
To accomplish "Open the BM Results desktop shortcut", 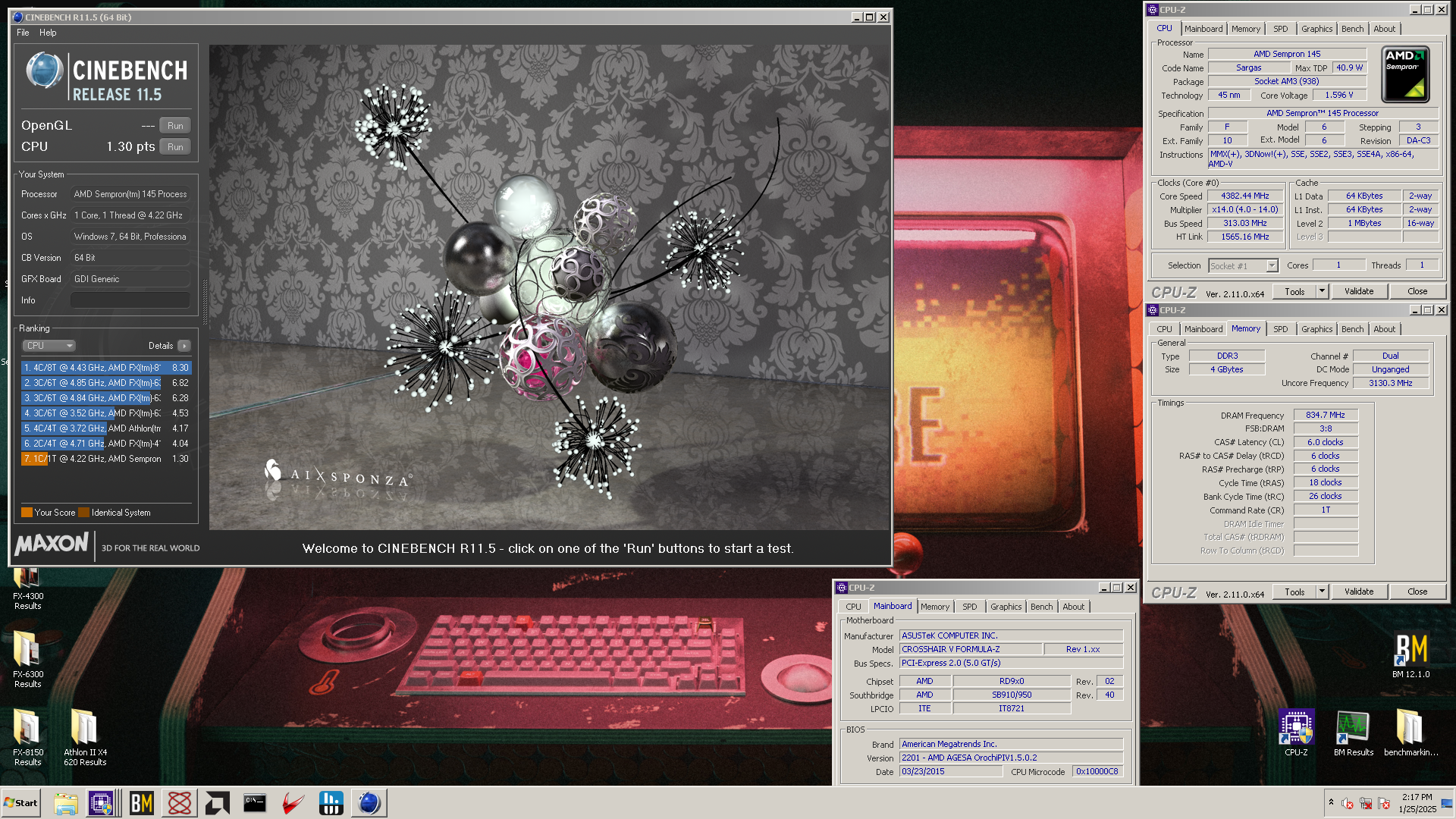I will pos(1354,733).
